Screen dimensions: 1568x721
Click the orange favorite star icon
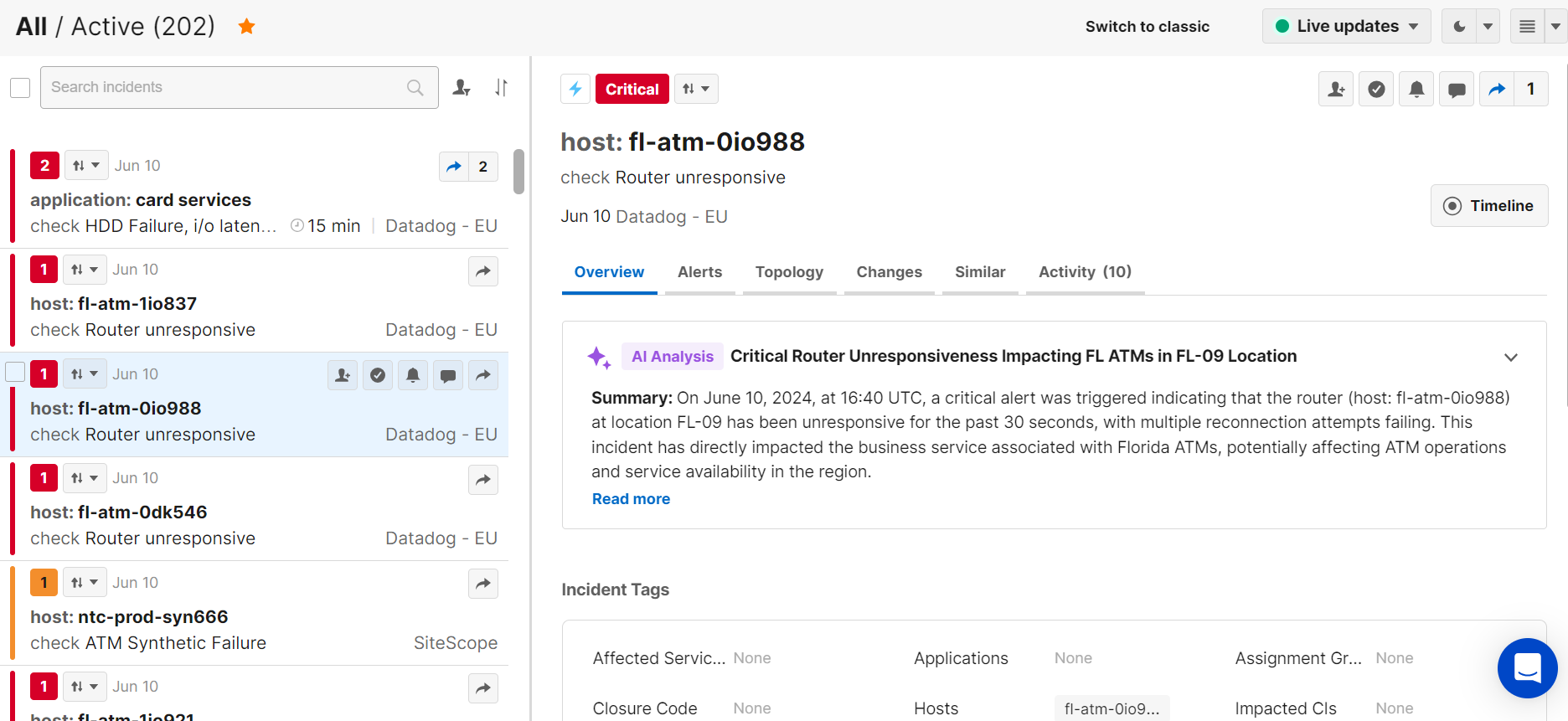[246, 27]
